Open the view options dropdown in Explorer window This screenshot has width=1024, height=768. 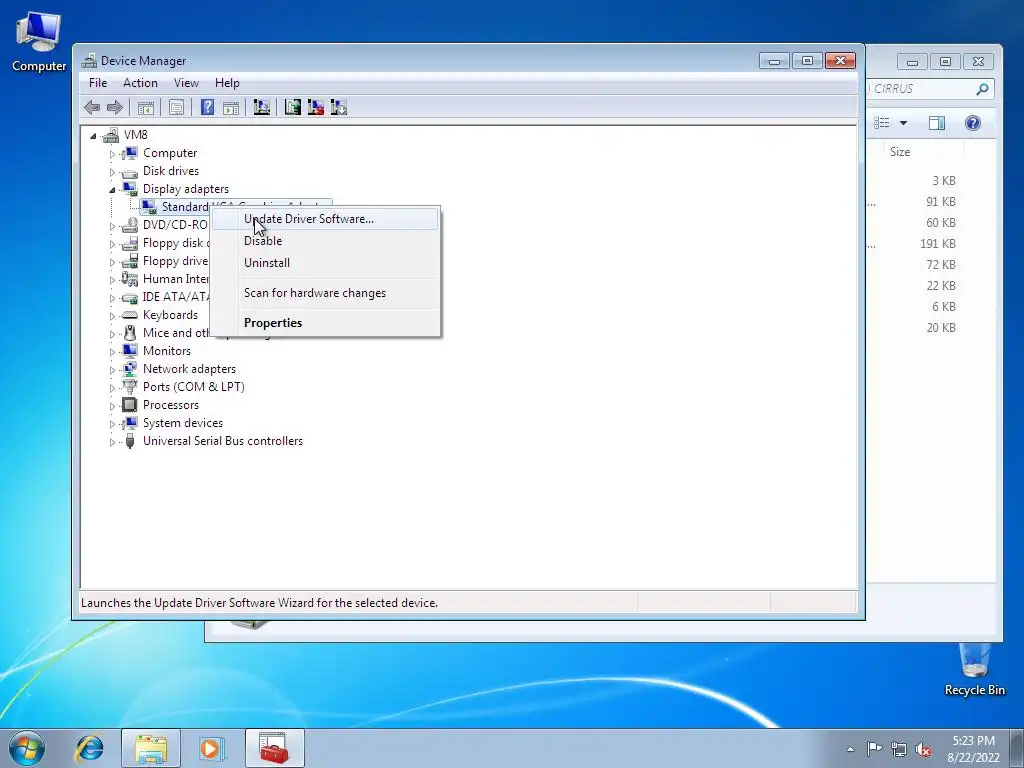[x=903, y=123]
